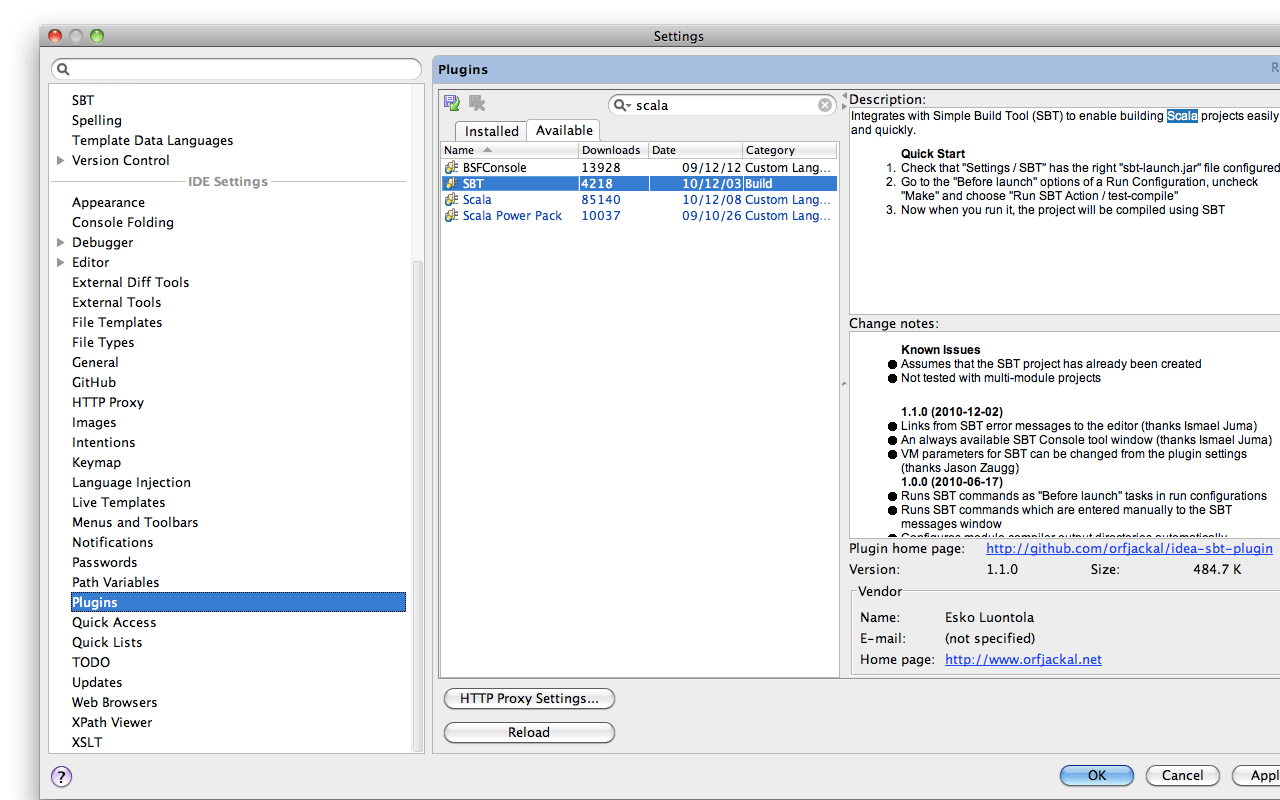Open the Path Variables settings page
The image size is (1280, 800).
[115, 582]
